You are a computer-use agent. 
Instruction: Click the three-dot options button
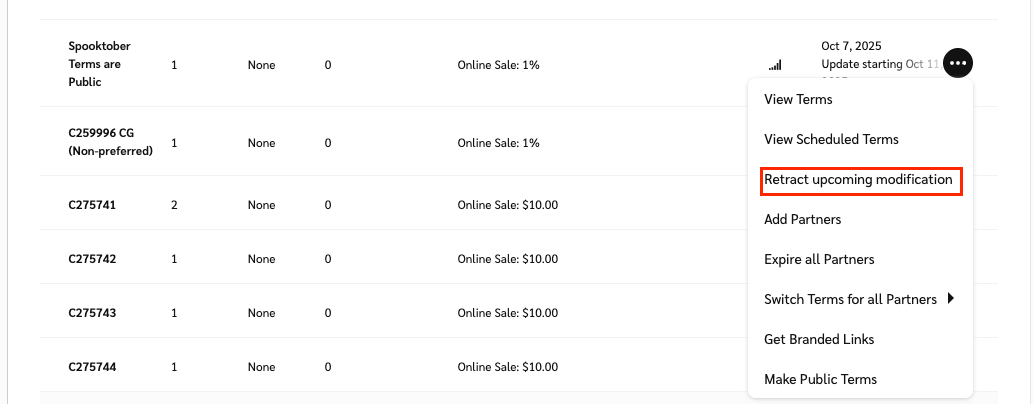(x=958, y=63)
